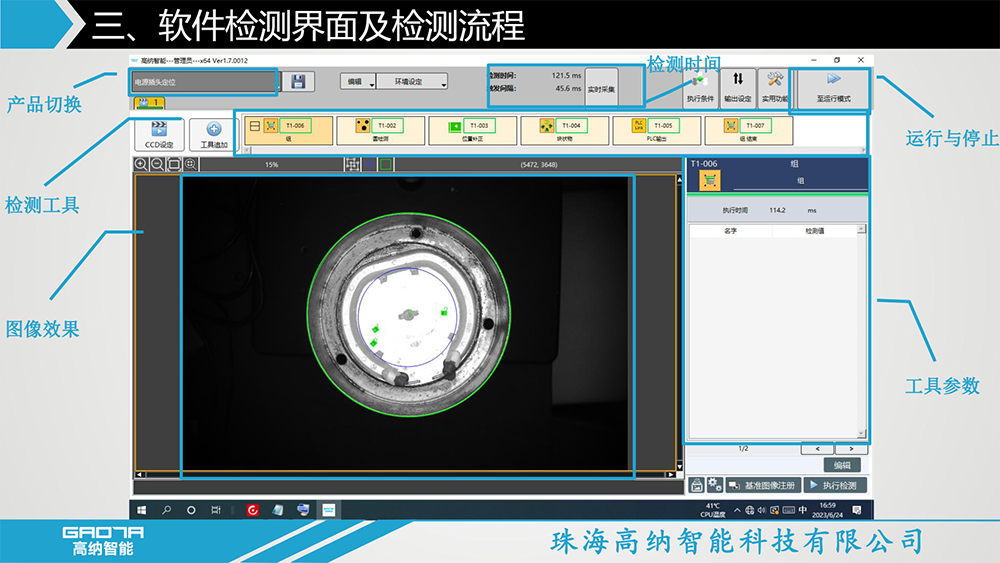Open the product selection combo box 电源插头定位
Screen dimensions: 1000x563
205,82
